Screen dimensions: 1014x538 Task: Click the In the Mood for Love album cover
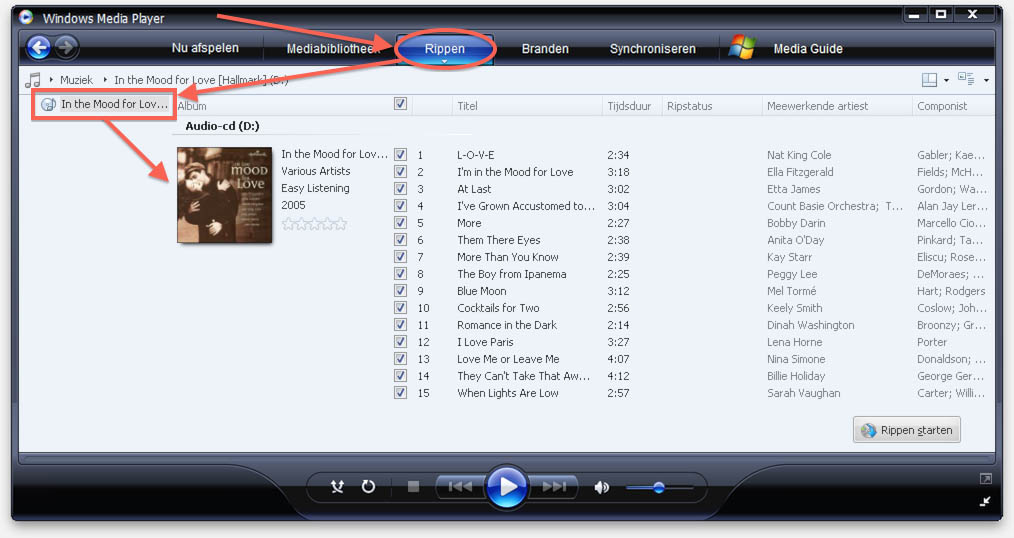(224, 195)
